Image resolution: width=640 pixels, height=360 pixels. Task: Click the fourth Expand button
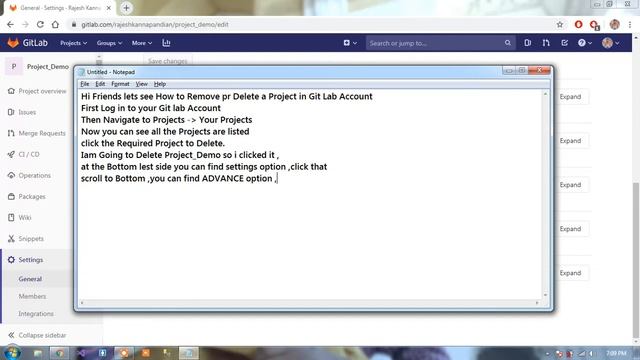point(570,229)
